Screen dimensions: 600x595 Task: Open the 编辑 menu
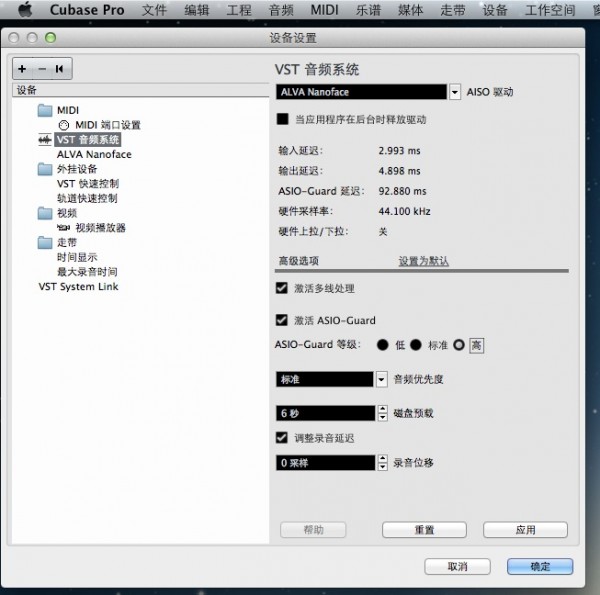tap(197, 10)
